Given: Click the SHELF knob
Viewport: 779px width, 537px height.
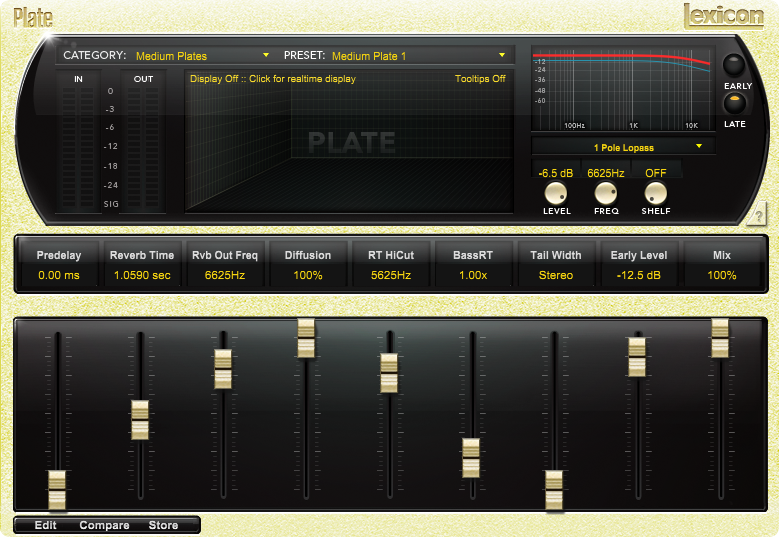Looking at the screenshot, I should click(655, 193).
